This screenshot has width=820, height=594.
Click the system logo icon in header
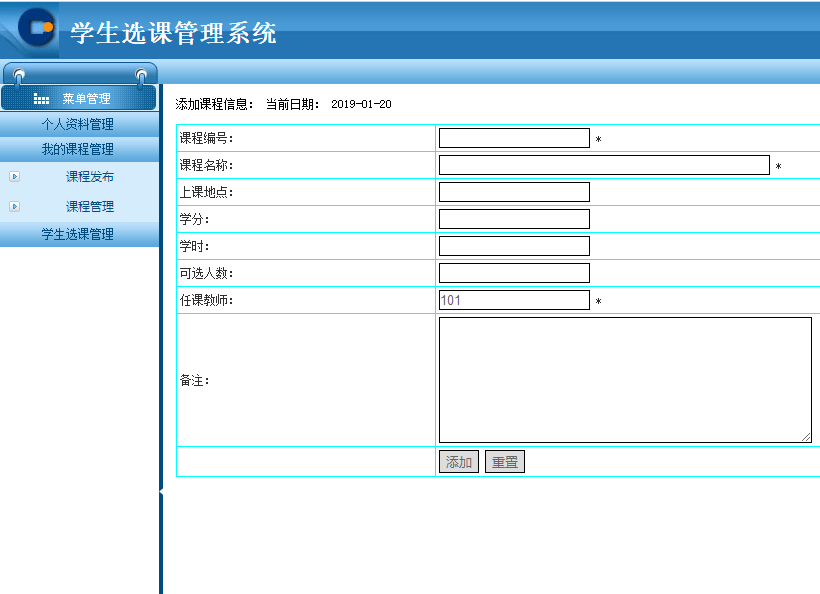click(x=36, y=28)
